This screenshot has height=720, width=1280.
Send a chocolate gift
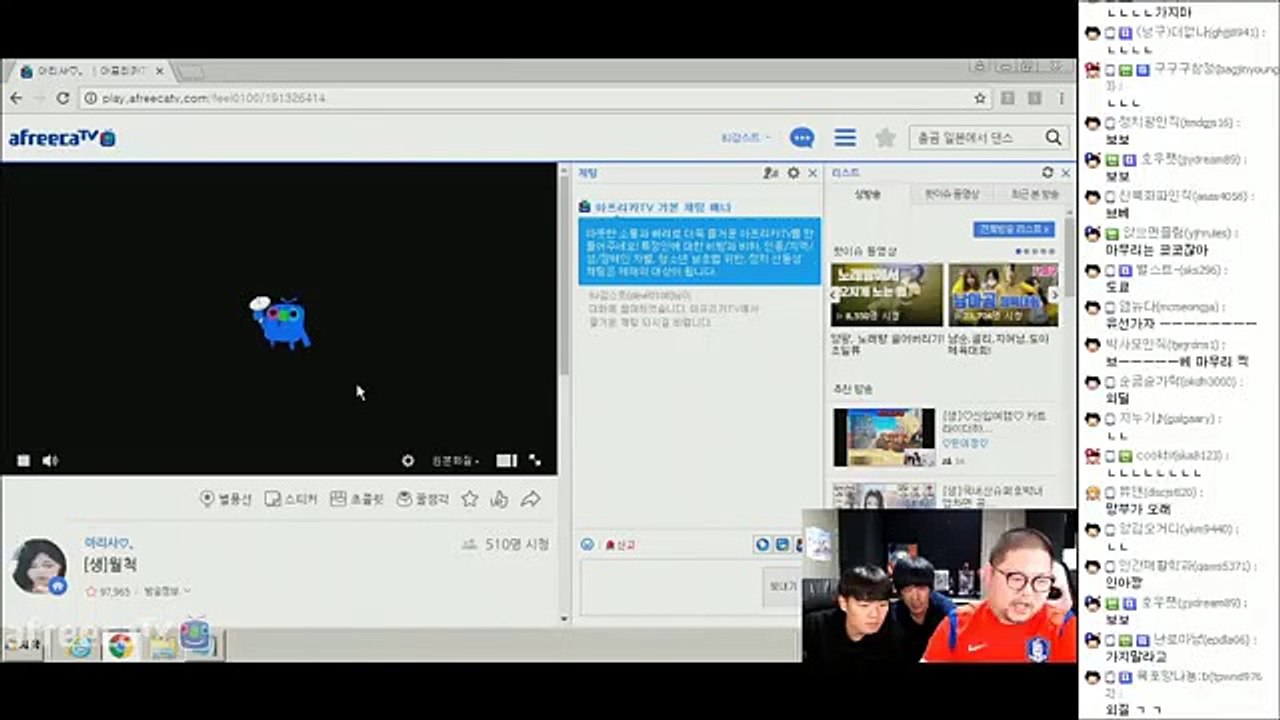click(x=357, y=498)
